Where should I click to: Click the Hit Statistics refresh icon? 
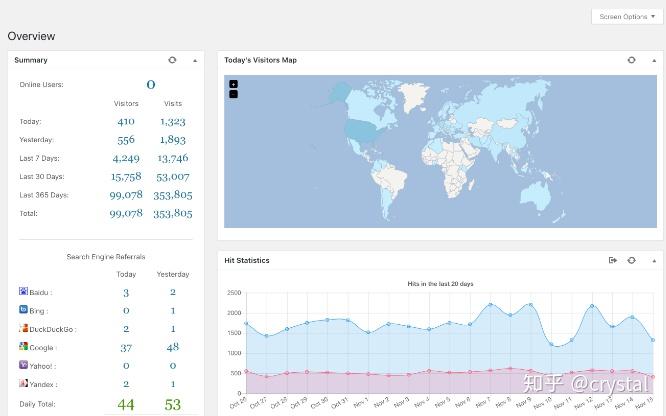tap(631, 260)
